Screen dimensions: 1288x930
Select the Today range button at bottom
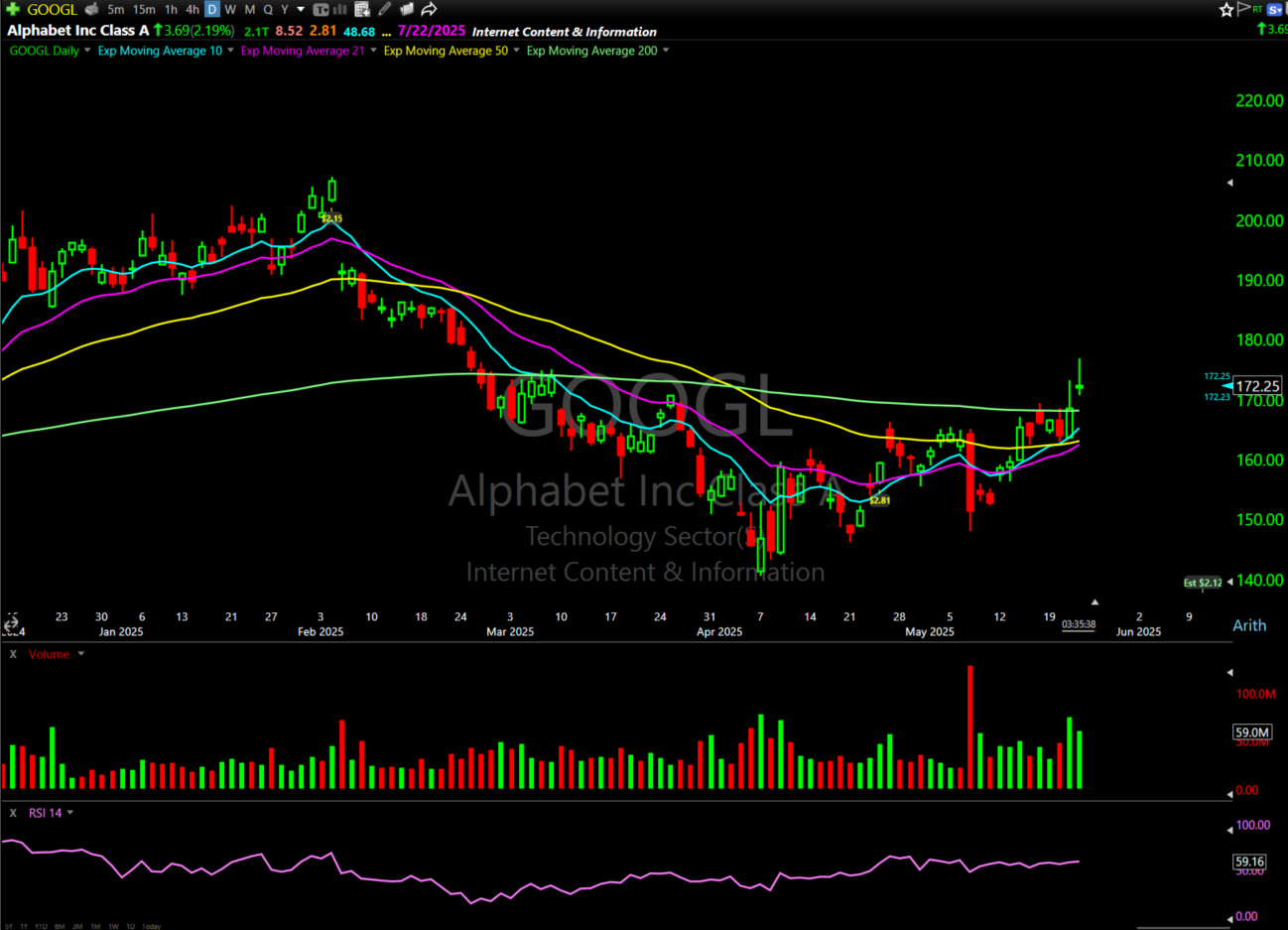(151, 926)
